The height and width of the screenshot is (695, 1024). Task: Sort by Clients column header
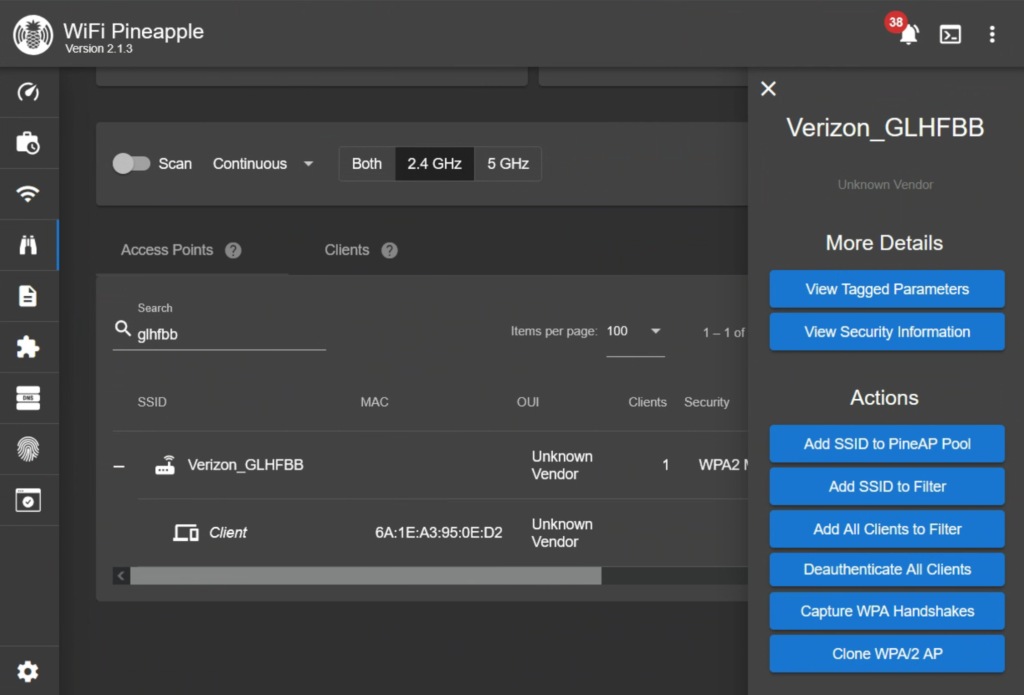point(647,402)
